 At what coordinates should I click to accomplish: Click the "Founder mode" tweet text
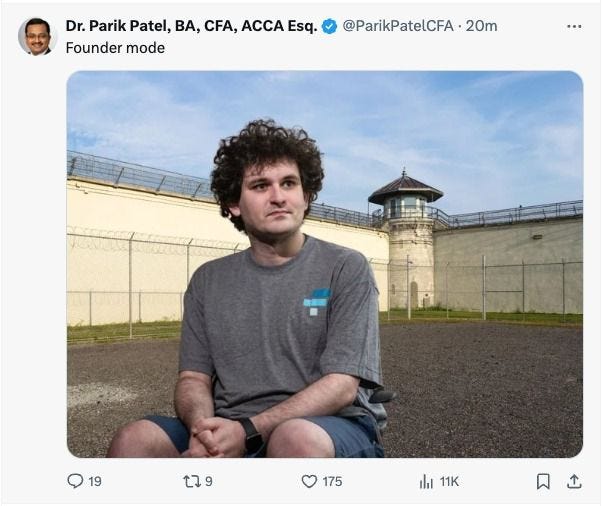point(115,48)
